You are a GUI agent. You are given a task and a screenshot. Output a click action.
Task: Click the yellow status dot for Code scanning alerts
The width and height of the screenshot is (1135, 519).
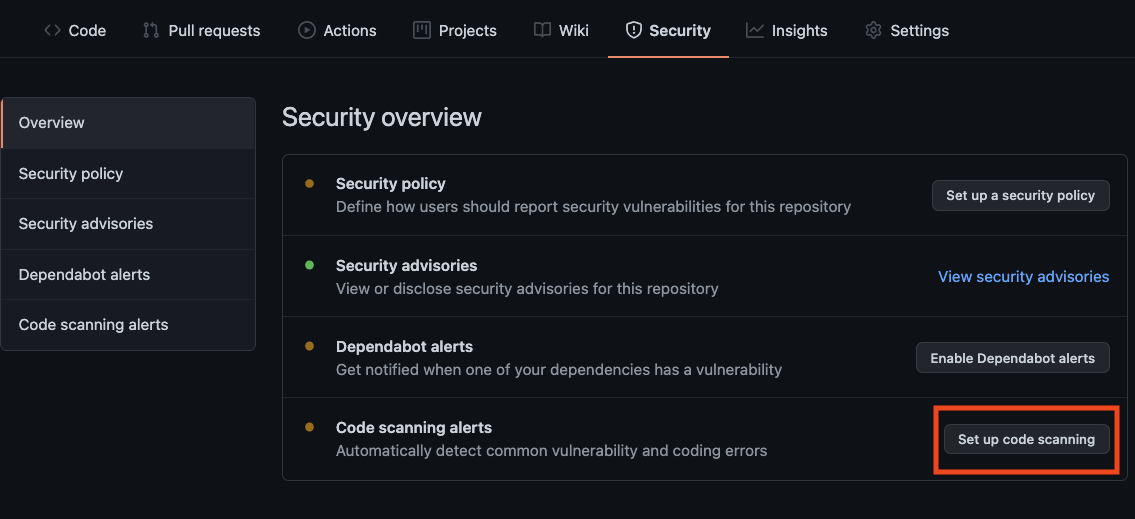[x=310, y=428]
